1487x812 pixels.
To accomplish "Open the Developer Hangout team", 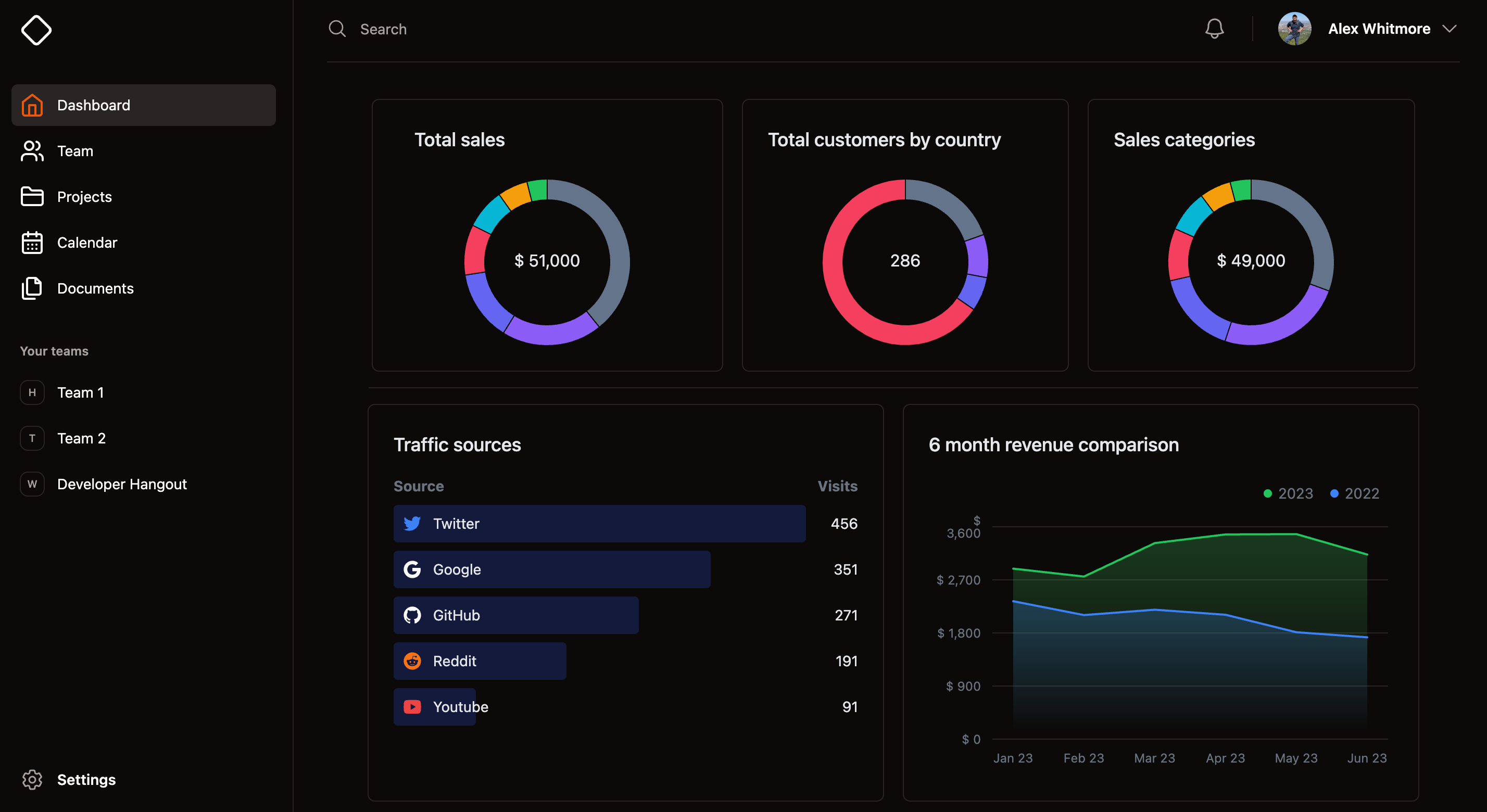I will pyautogui.click(x=122, y=484).
